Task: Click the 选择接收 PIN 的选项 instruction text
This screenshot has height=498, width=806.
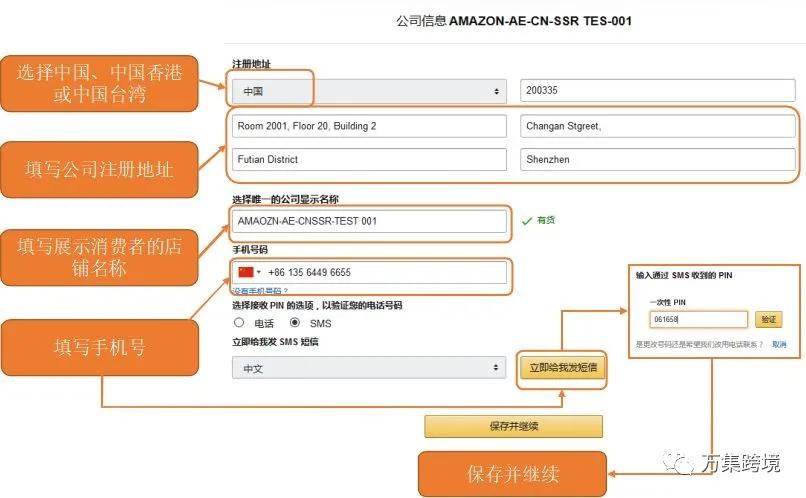Action: point(317,305)
